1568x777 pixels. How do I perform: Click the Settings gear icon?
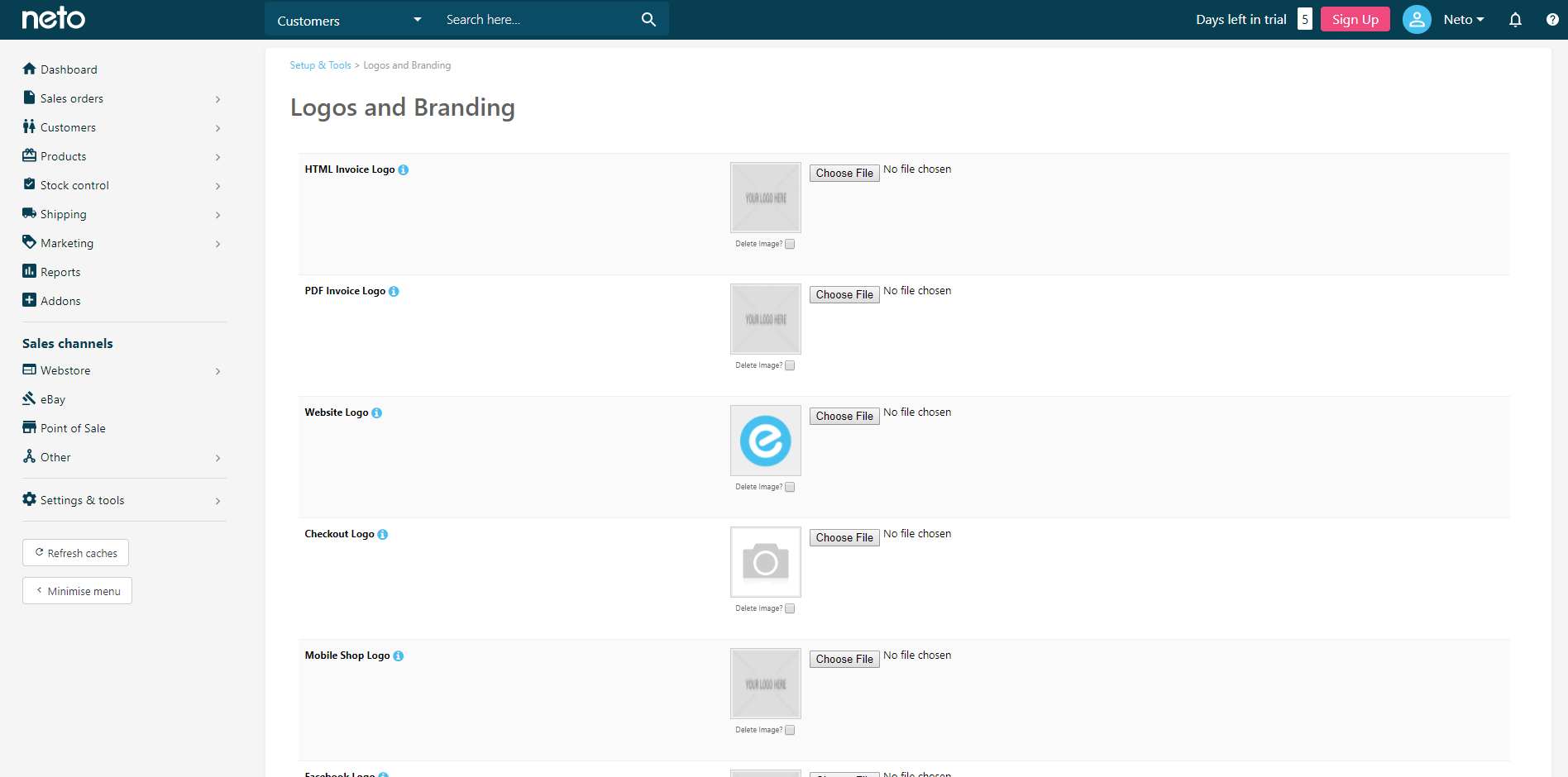29,499
